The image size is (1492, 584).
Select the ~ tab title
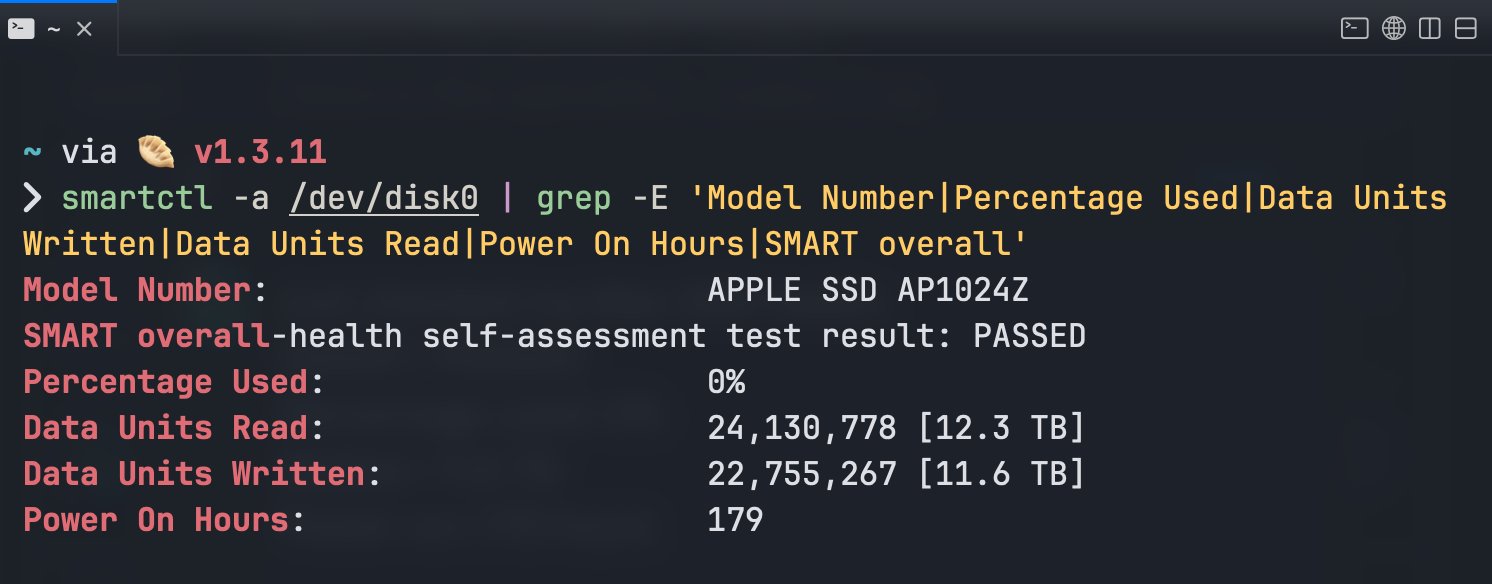[54, 30]
